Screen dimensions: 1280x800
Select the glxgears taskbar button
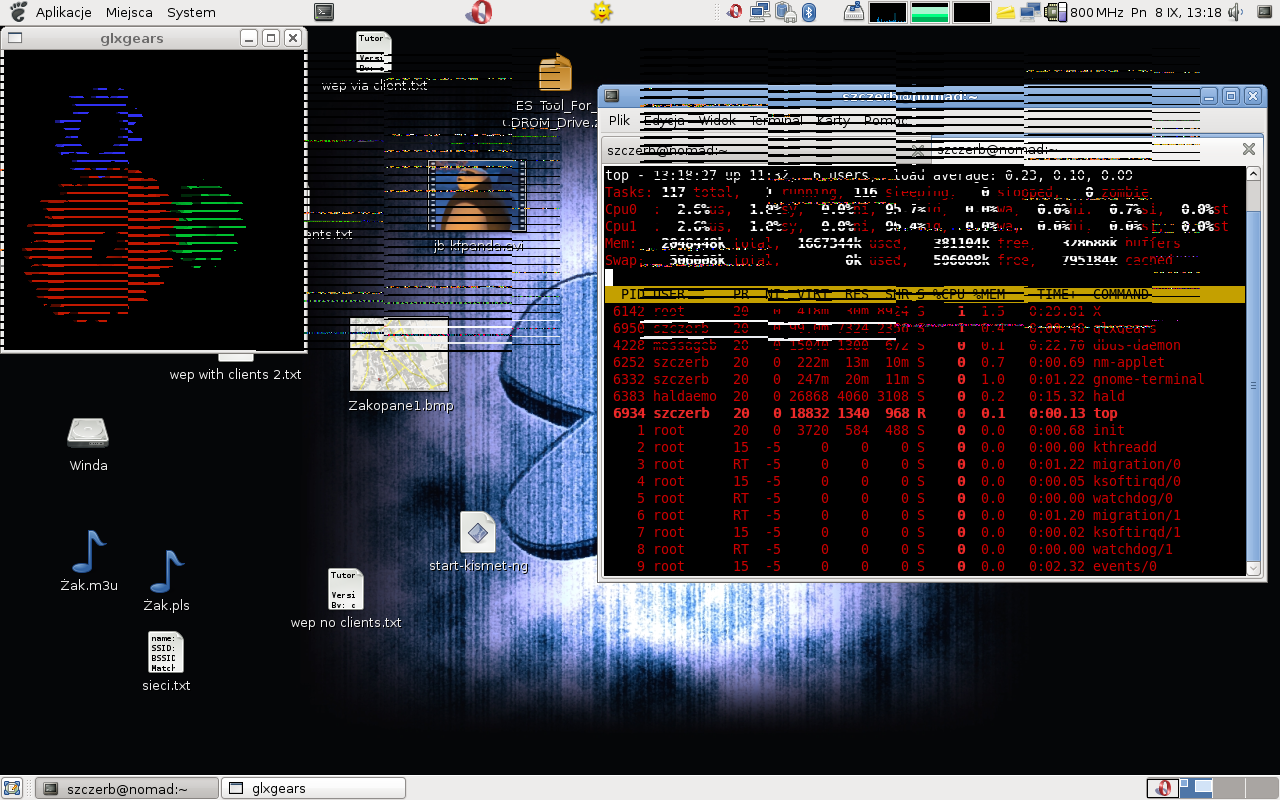tap(313, 788)
